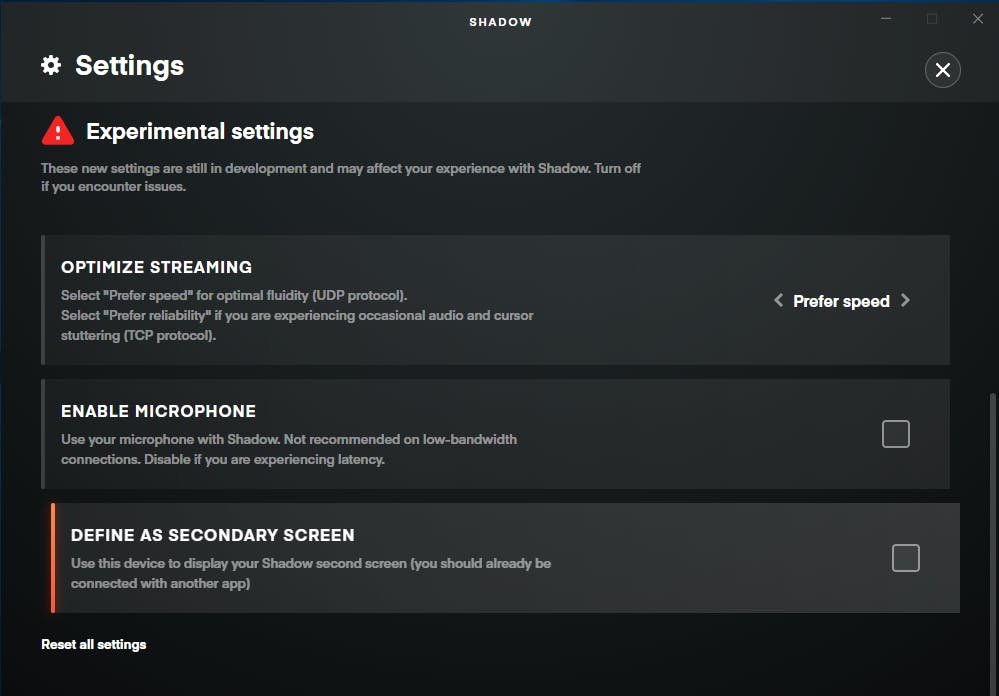Maximize the Shadow window
Viewport: 999px width, 696px height.
tap(931, 19)
